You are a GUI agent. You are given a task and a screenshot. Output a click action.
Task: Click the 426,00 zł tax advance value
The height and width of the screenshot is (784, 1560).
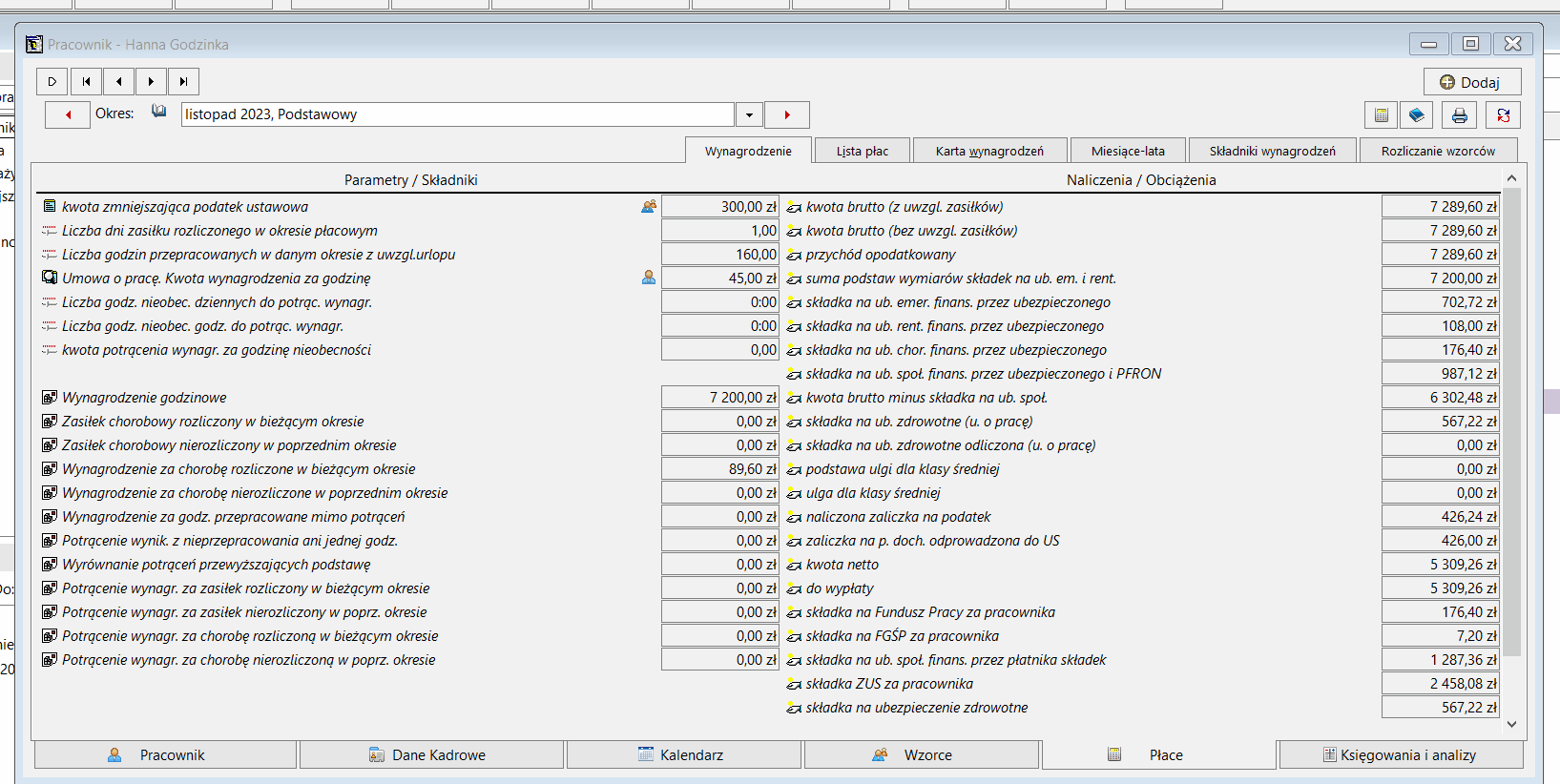[x=1441, y=541]
